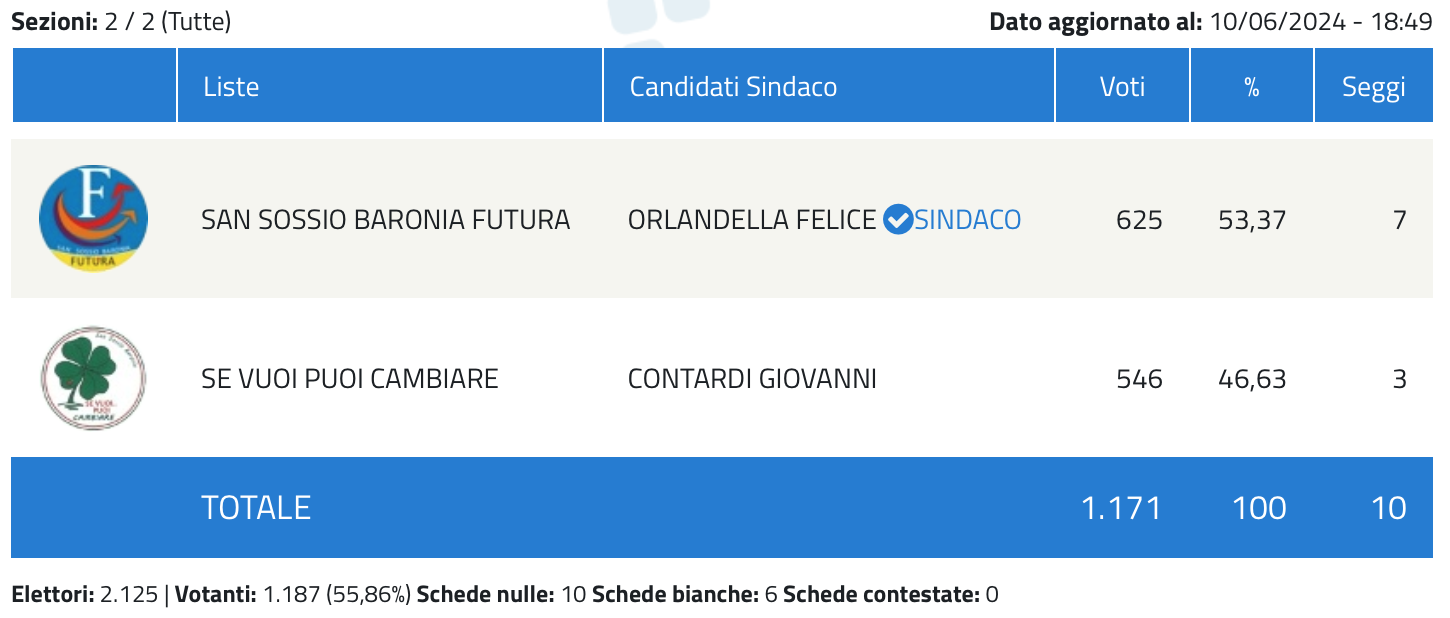Select the SE VUOI PUOI CAMBIARE list name
This screenshot has height=618, width=1450.
pyautogui.click(x=350, y=379)
